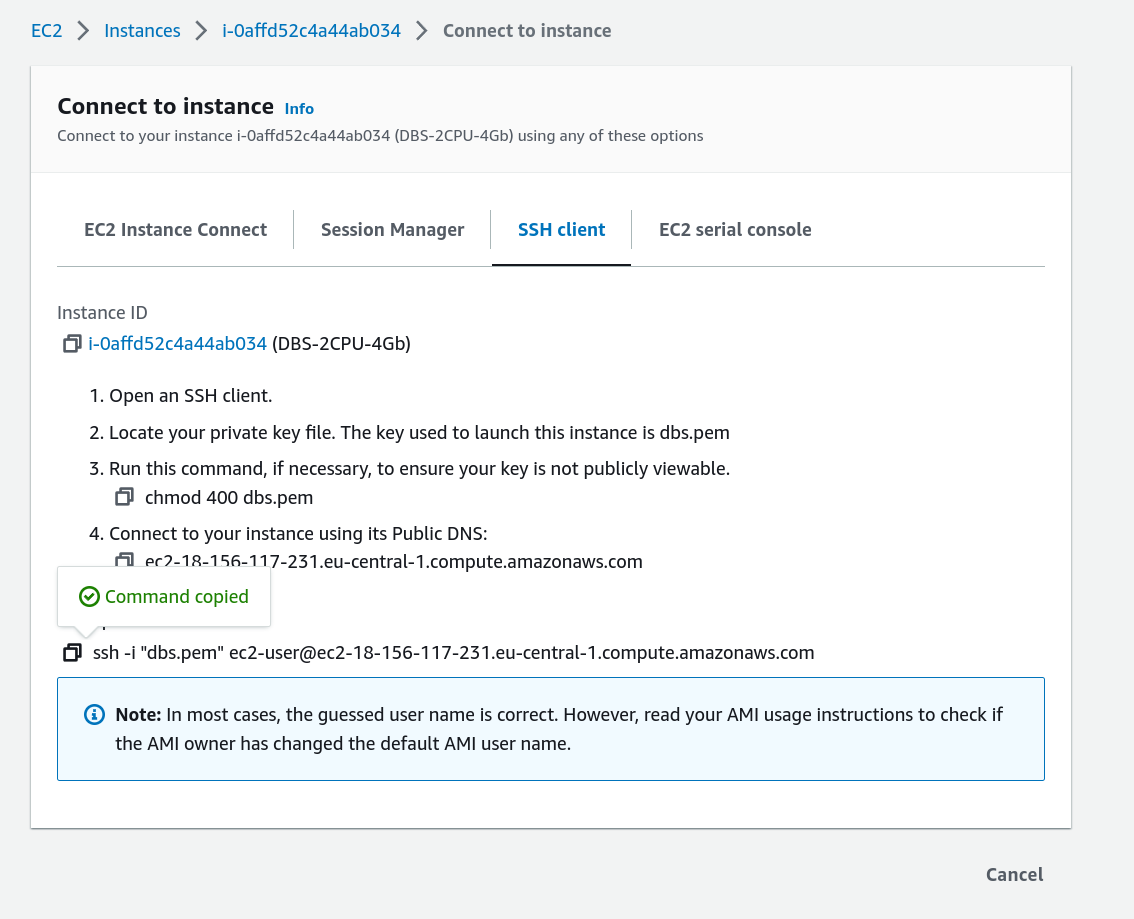Click the Connect to instance heading

(166, 106)
